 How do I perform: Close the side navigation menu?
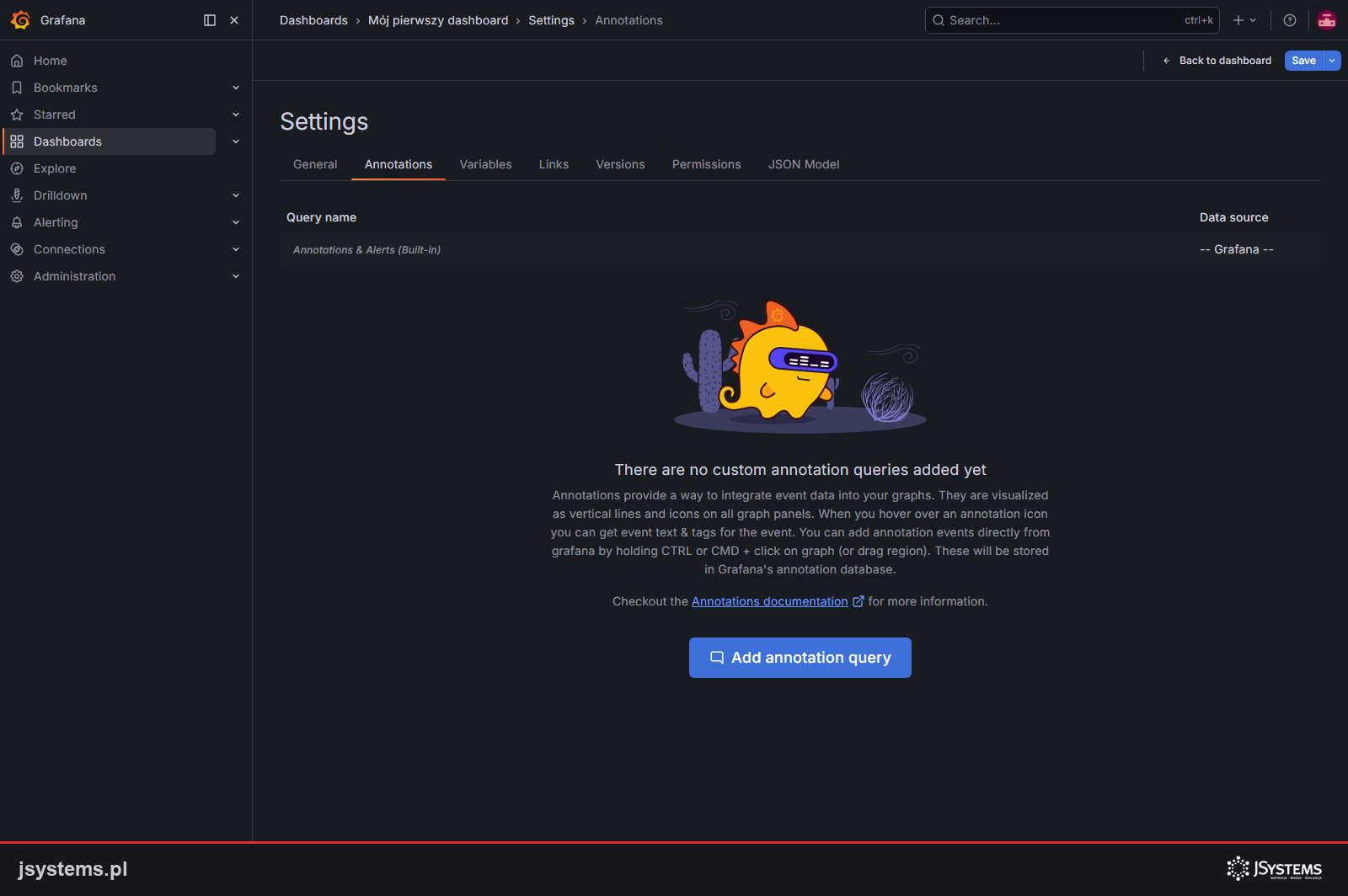click(x=234, y=20)
